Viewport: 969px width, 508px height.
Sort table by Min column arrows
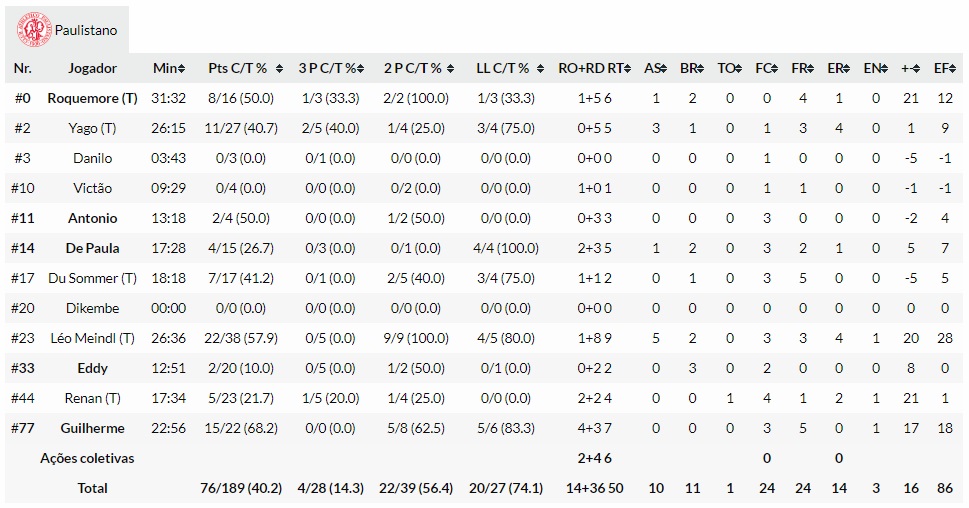coord(169,68)
